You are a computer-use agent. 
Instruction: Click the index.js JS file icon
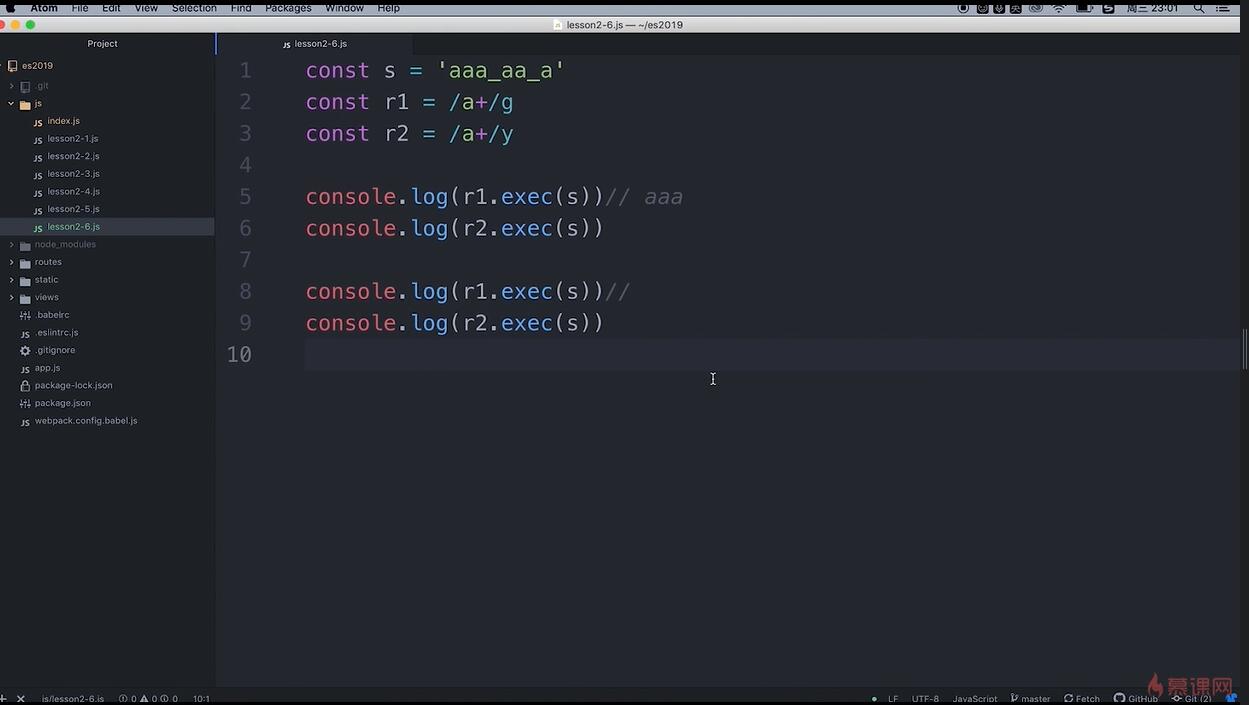[x=38, y=122]
